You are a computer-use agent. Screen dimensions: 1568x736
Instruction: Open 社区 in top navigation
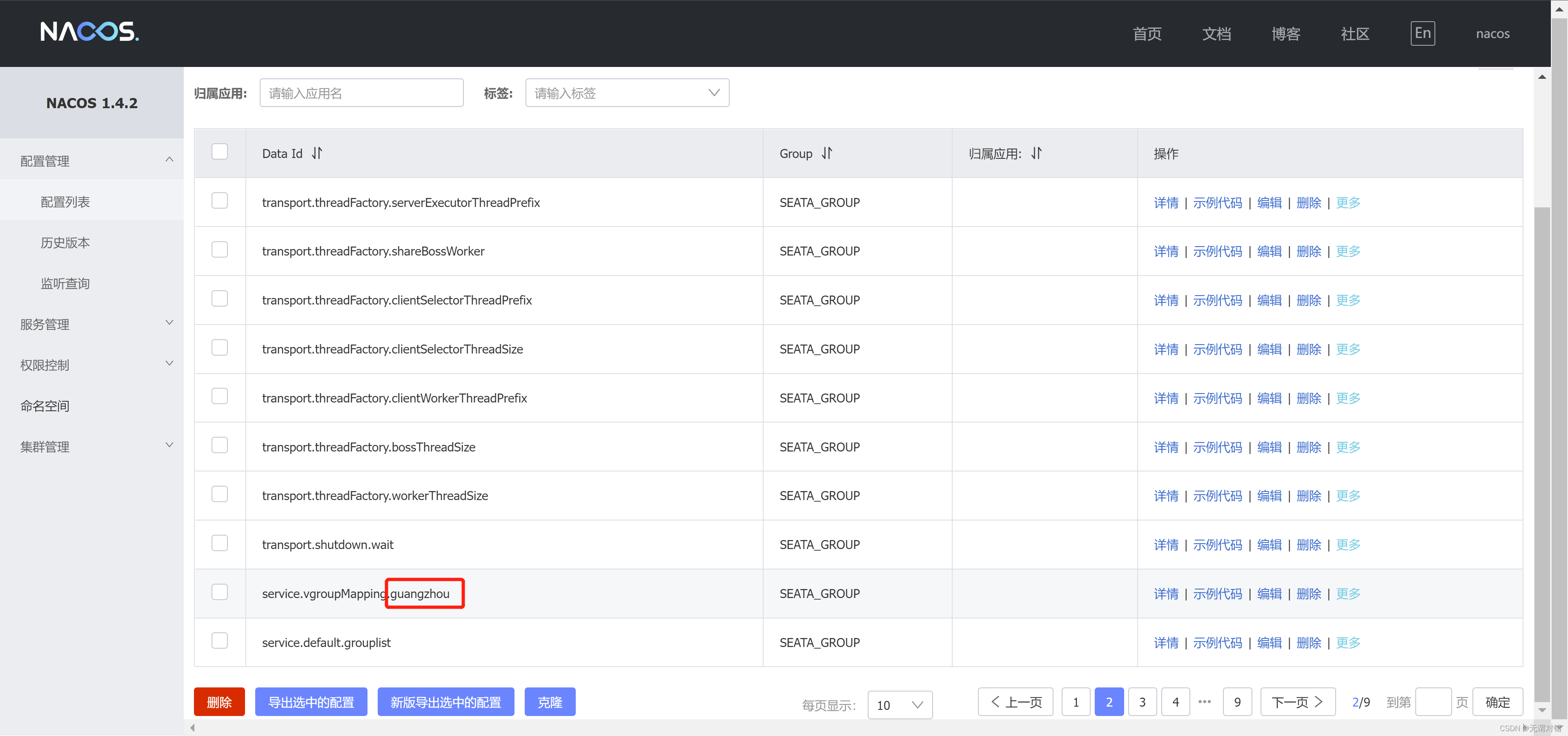[1355, 33]
